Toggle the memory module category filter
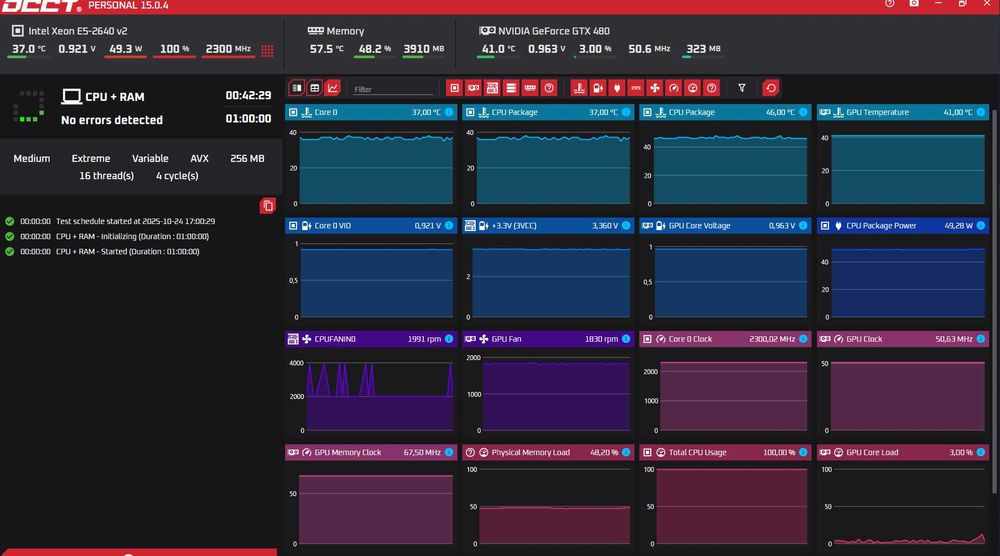The width and height of the screenshot is (1000, 556). point(530,88)
